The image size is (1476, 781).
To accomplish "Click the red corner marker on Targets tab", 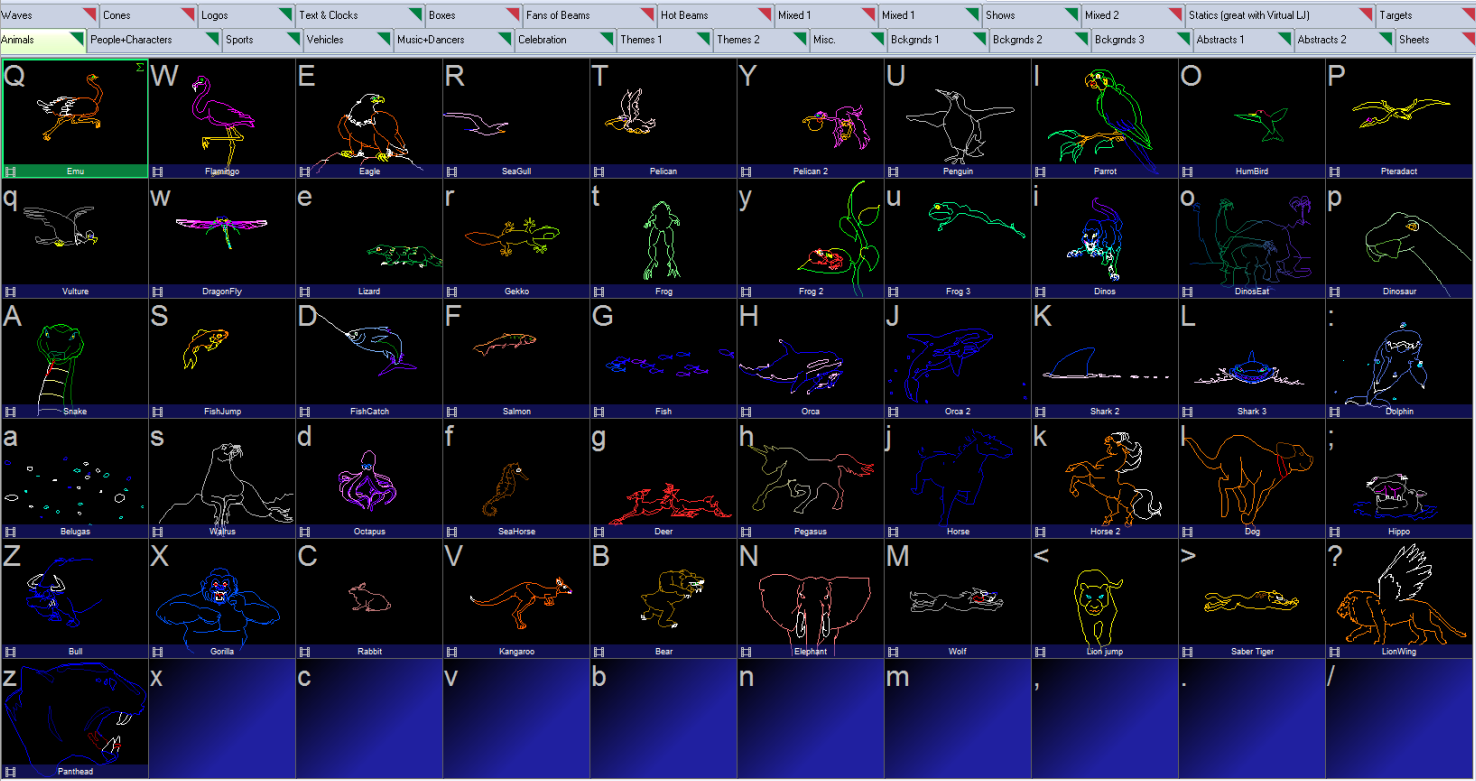I will pos(1465,12).
